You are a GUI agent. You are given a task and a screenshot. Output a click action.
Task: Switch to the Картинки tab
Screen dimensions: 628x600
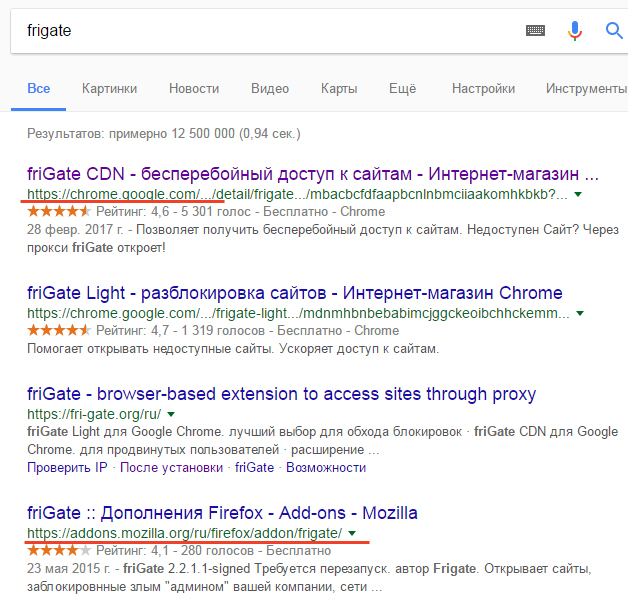click(x=109, y=89)
